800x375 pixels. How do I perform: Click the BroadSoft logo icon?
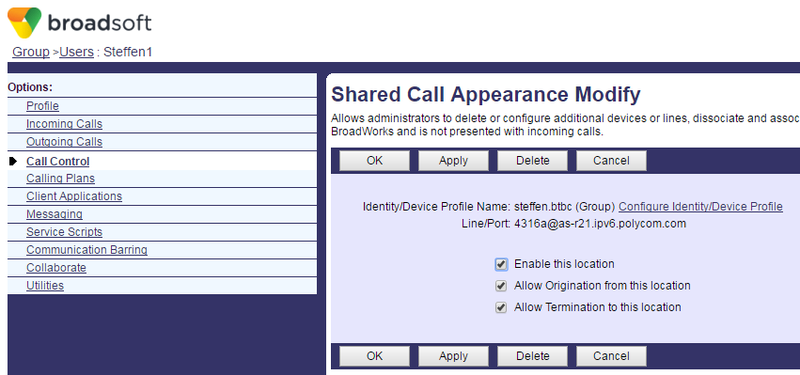pos(24,22)
